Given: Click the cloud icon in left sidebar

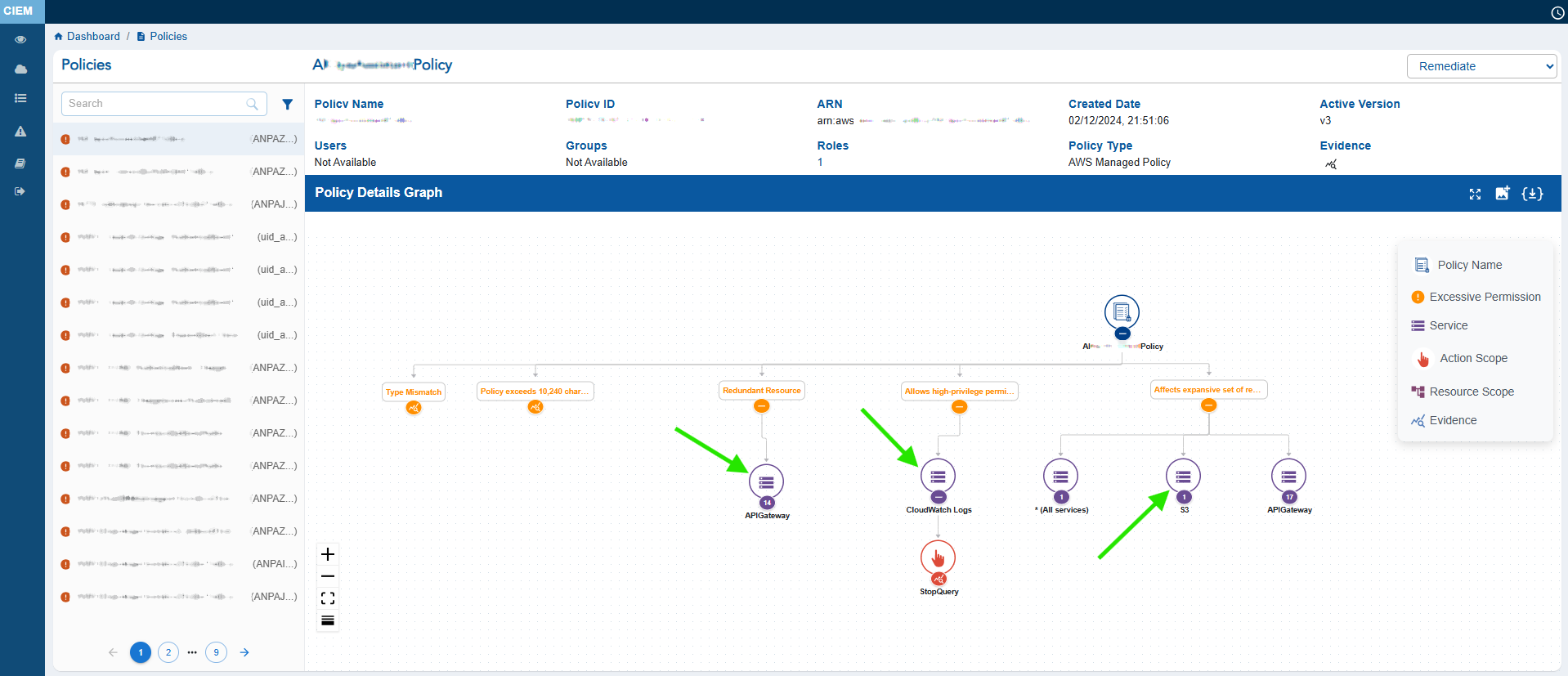Looking at the screenshot, I should tap(20, 69).
